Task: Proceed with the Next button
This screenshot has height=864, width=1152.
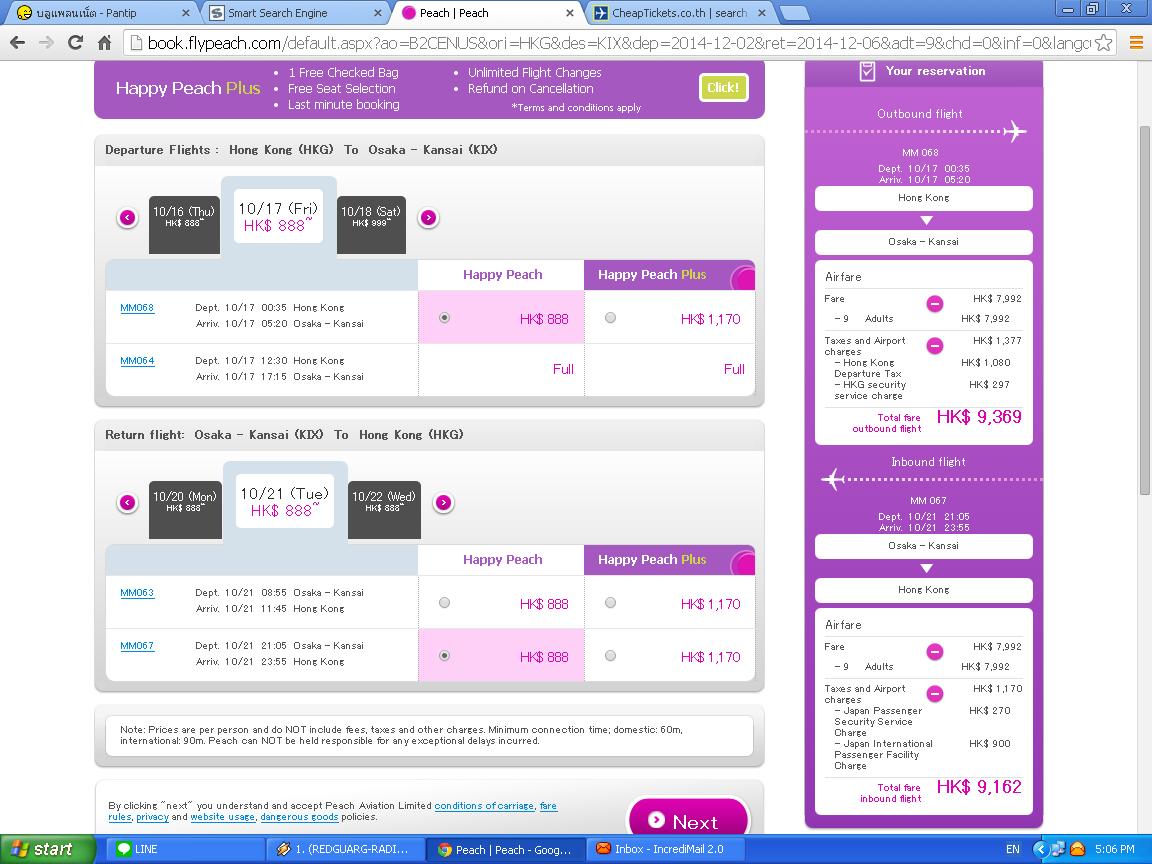Action: (688, 818)
